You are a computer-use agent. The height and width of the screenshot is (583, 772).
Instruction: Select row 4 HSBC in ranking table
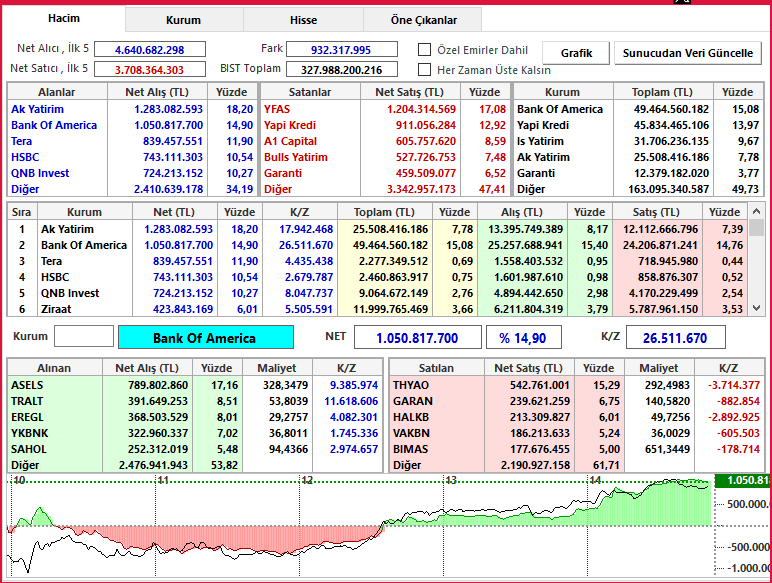click(379, 277)
